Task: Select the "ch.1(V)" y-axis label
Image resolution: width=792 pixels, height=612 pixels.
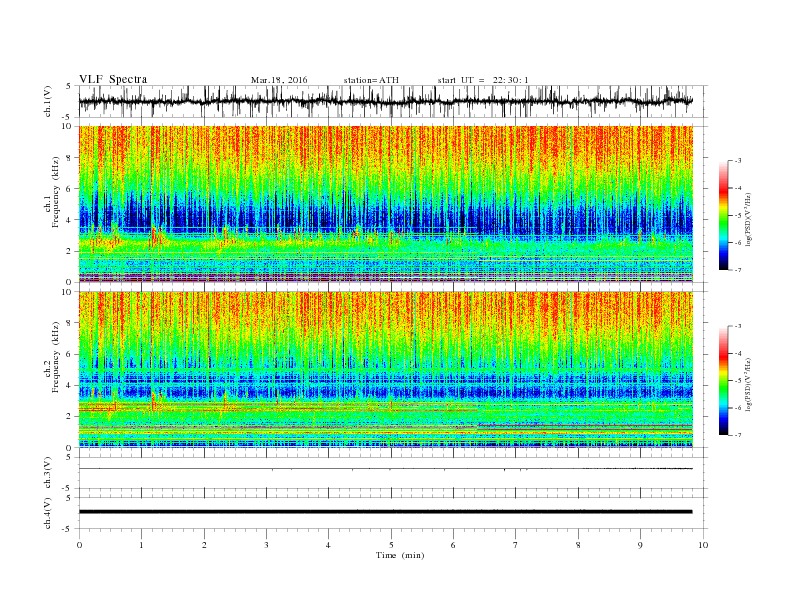Action: click(48, 102)
